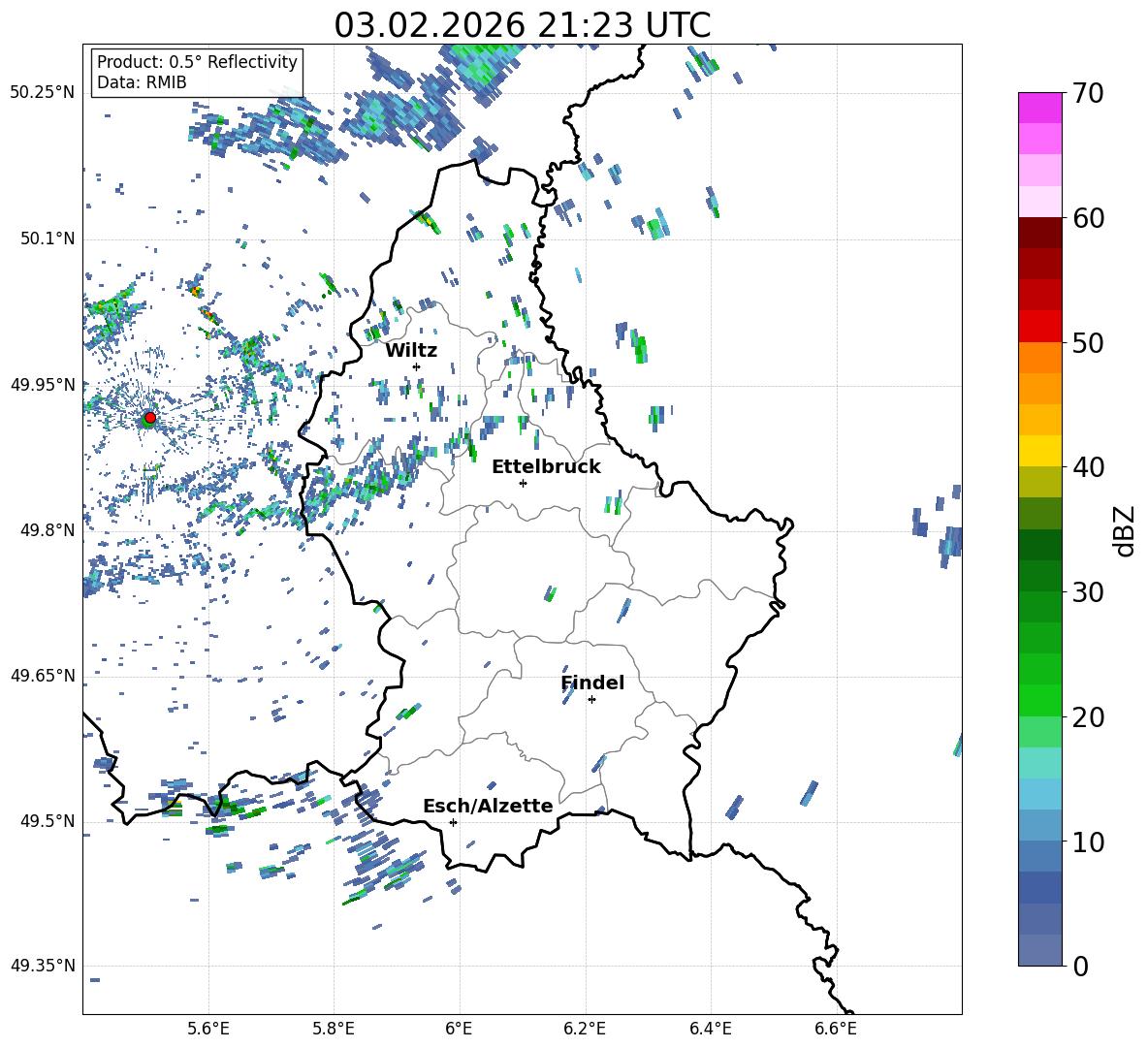Image resolution: width=1148 pixels, height=1048 pixels.
Task: Click the 50.25°N latitude label
Action: click(43, 93)
